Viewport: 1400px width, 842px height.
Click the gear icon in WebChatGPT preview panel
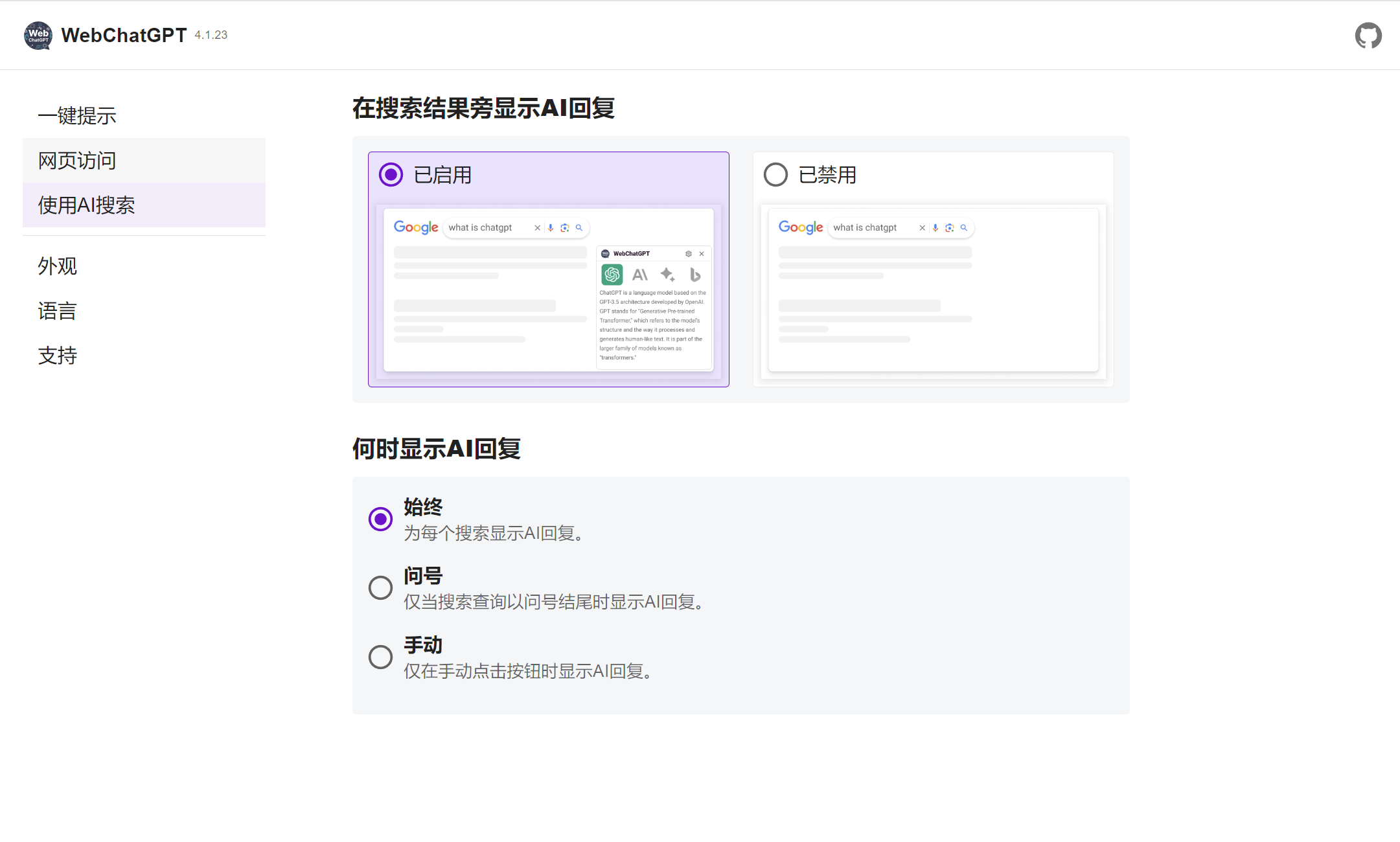click(x=689, y=254)
